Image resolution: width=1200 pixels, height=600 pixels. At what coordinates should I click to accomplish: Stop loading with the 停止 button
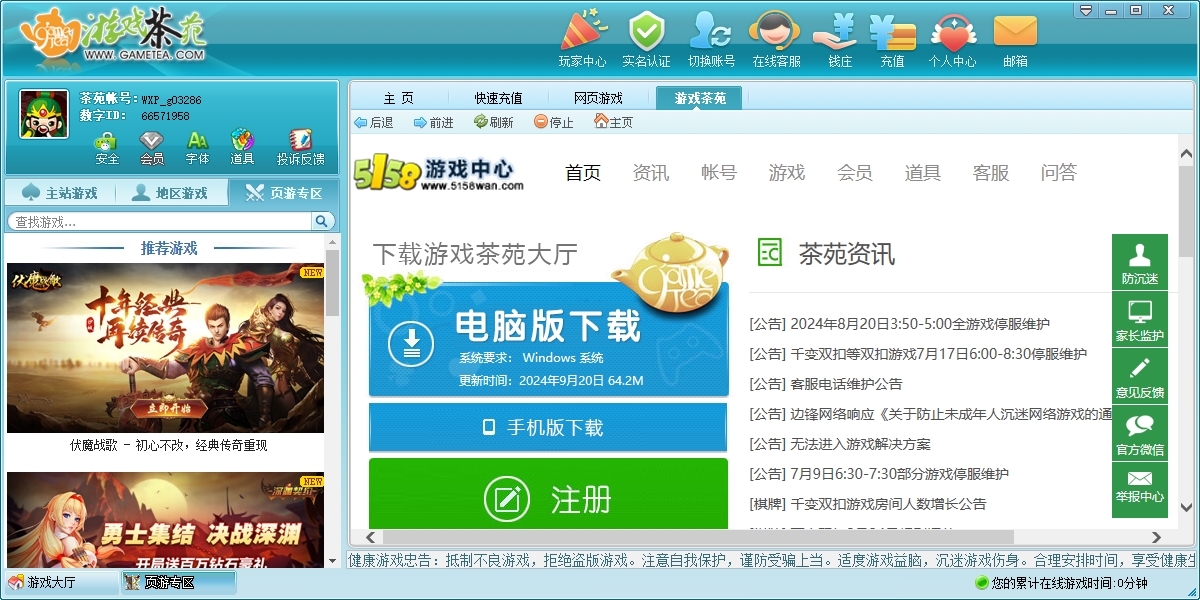pos(553,122)
